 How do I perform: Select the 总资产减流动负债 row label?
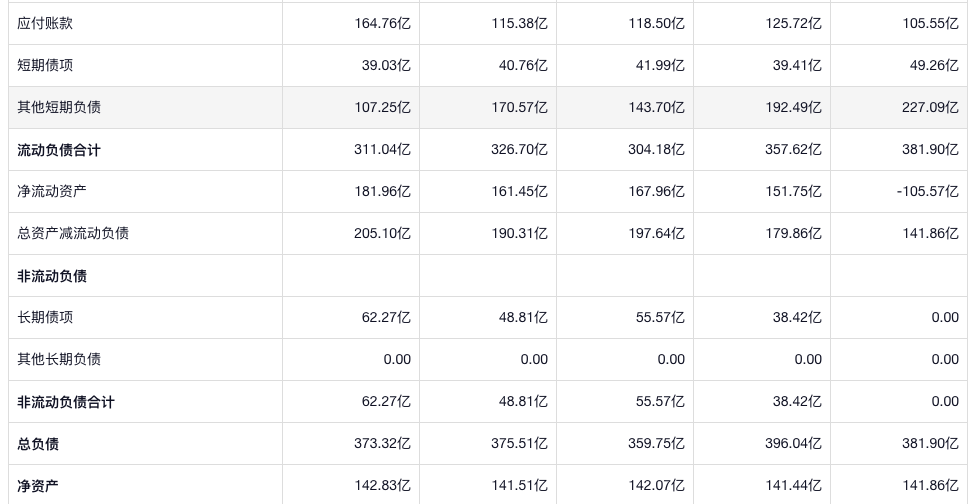point(73,233)
